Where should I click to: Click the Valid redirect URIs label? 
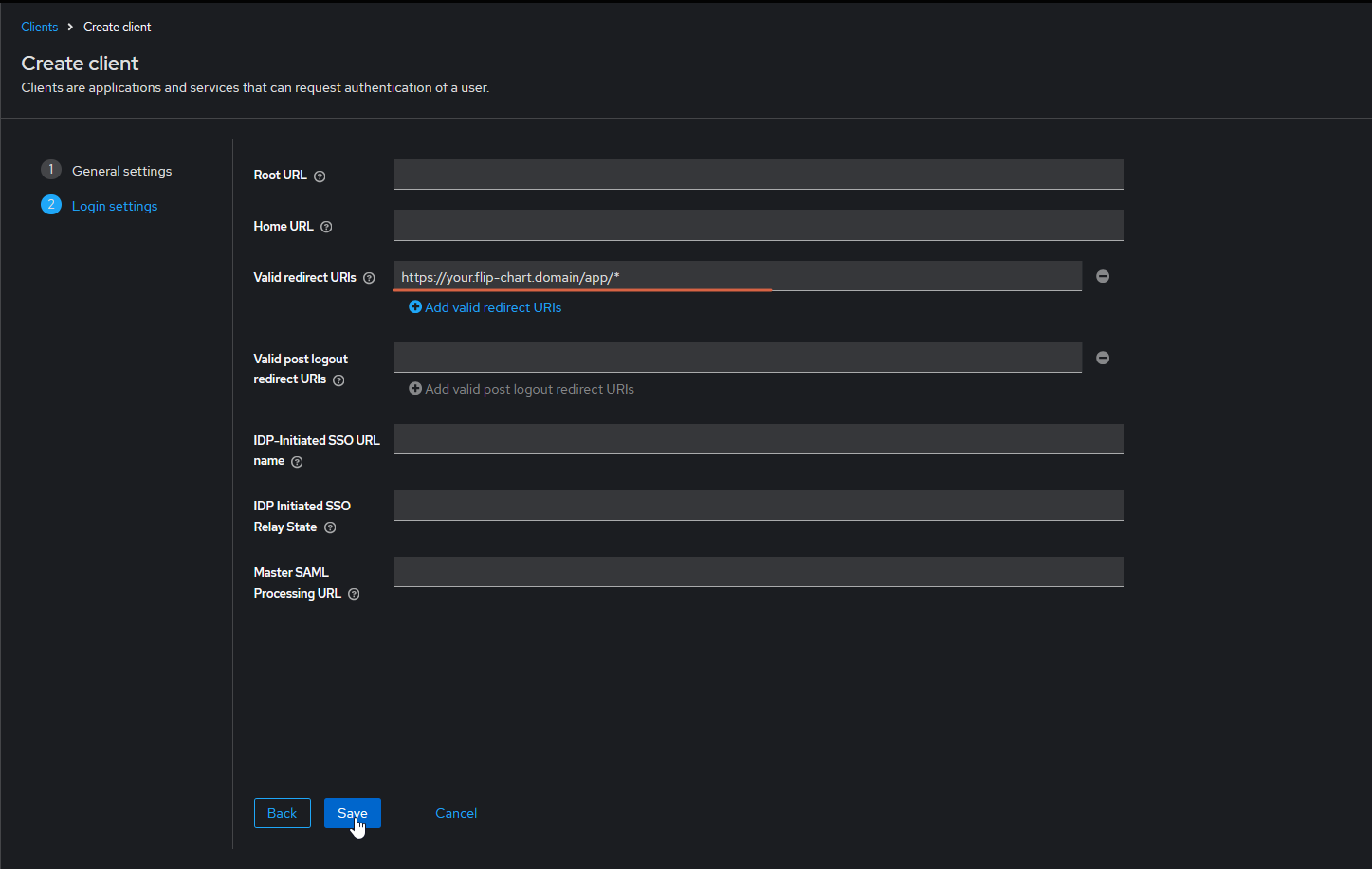click(305, 277)
